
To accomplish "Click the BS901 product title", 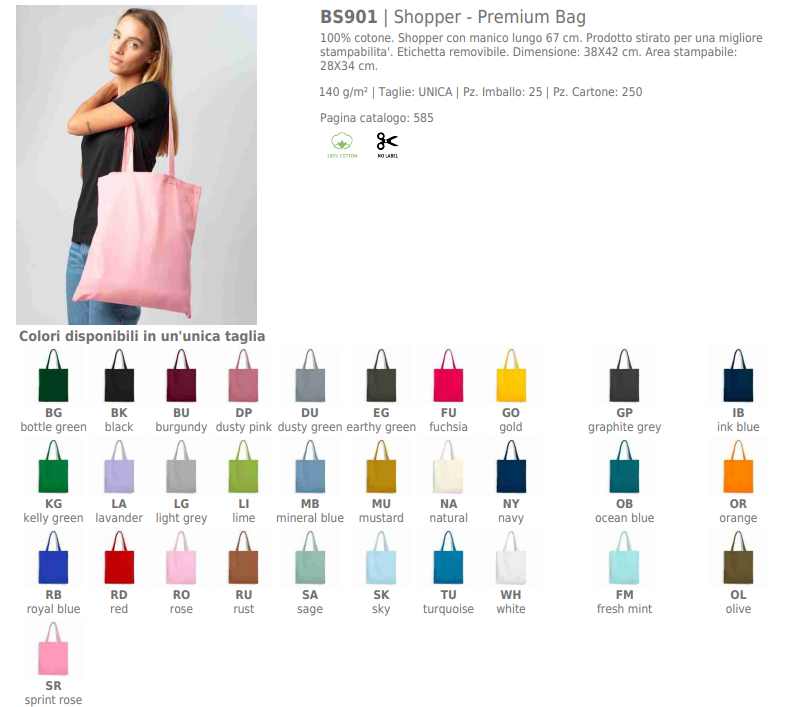I will pyautogui.click(x=453, y=17).
